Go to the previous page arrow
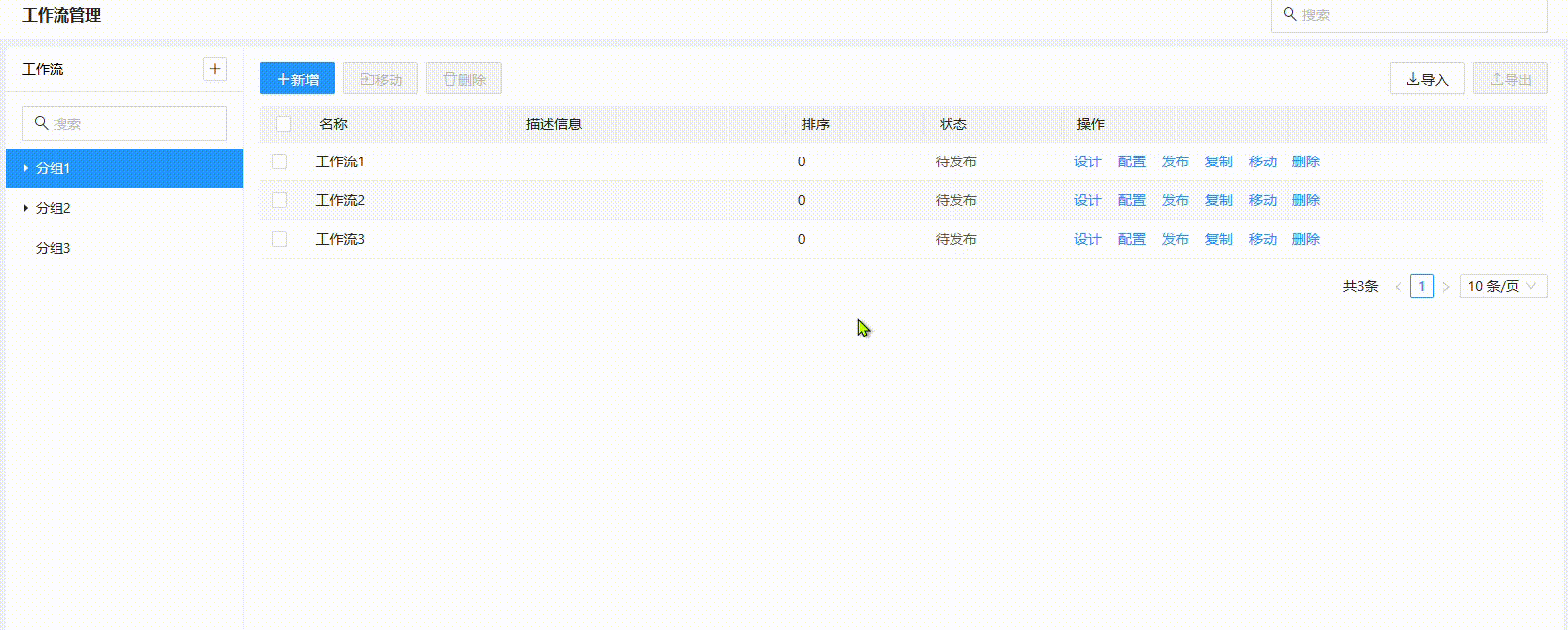 [1399, 287]
